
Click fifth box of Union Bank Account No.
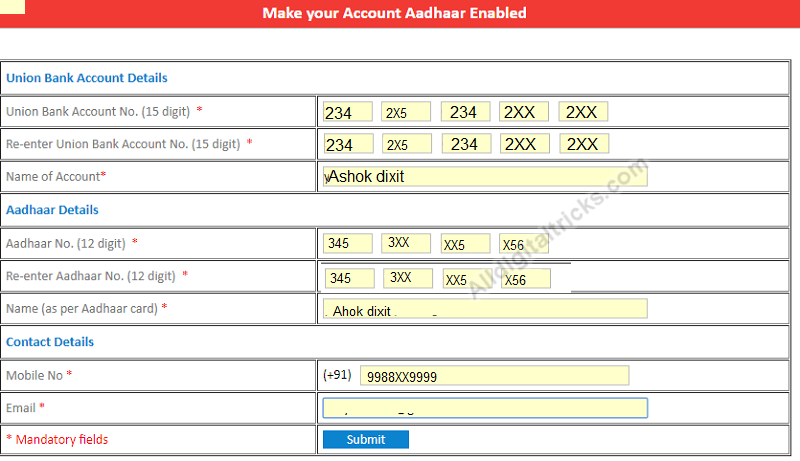click(x=583, y=112)
